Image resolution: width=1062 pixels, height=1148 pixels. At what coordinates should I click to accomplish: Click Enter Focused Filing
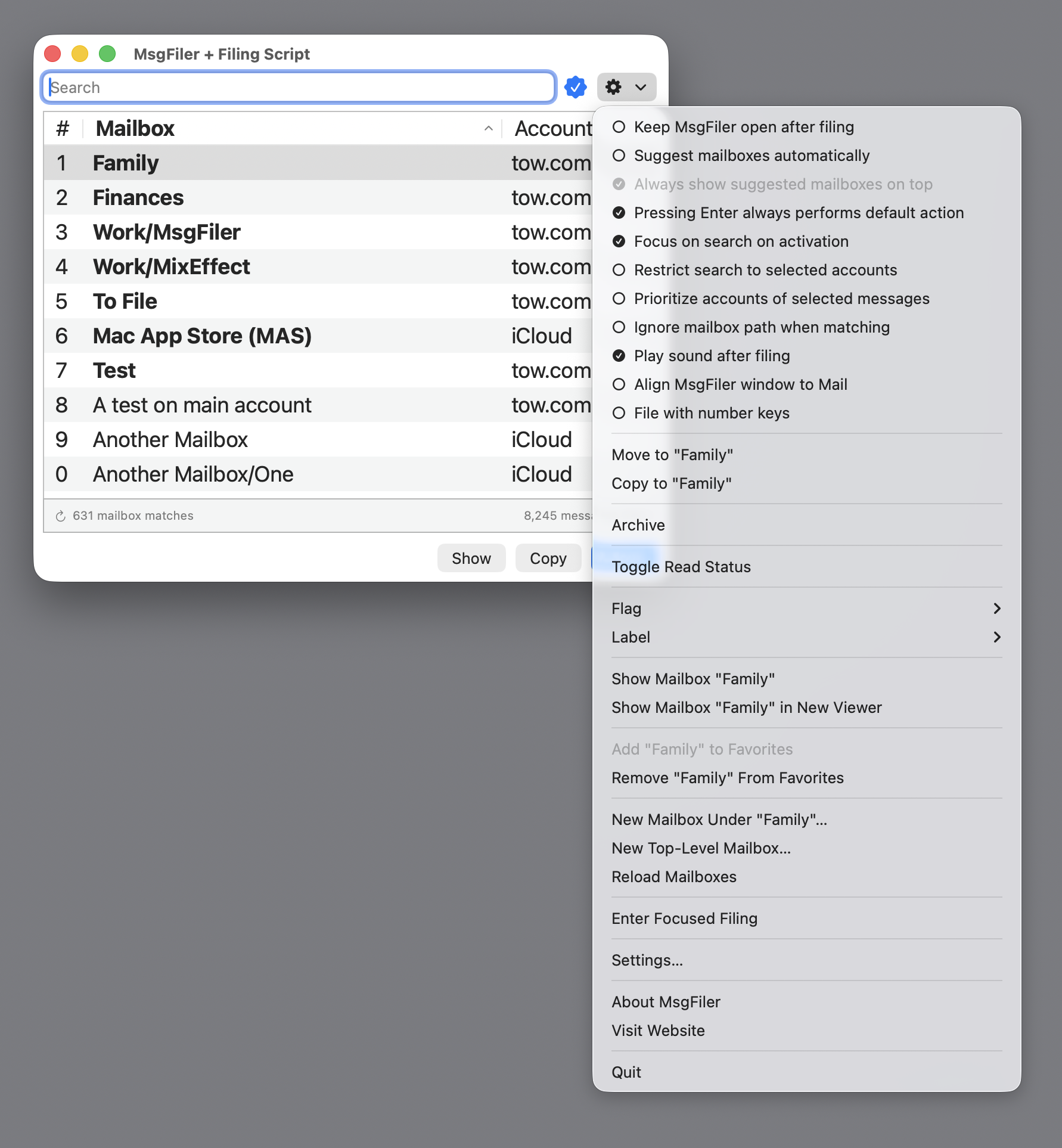pyautogui.click(x=684, y=919)
